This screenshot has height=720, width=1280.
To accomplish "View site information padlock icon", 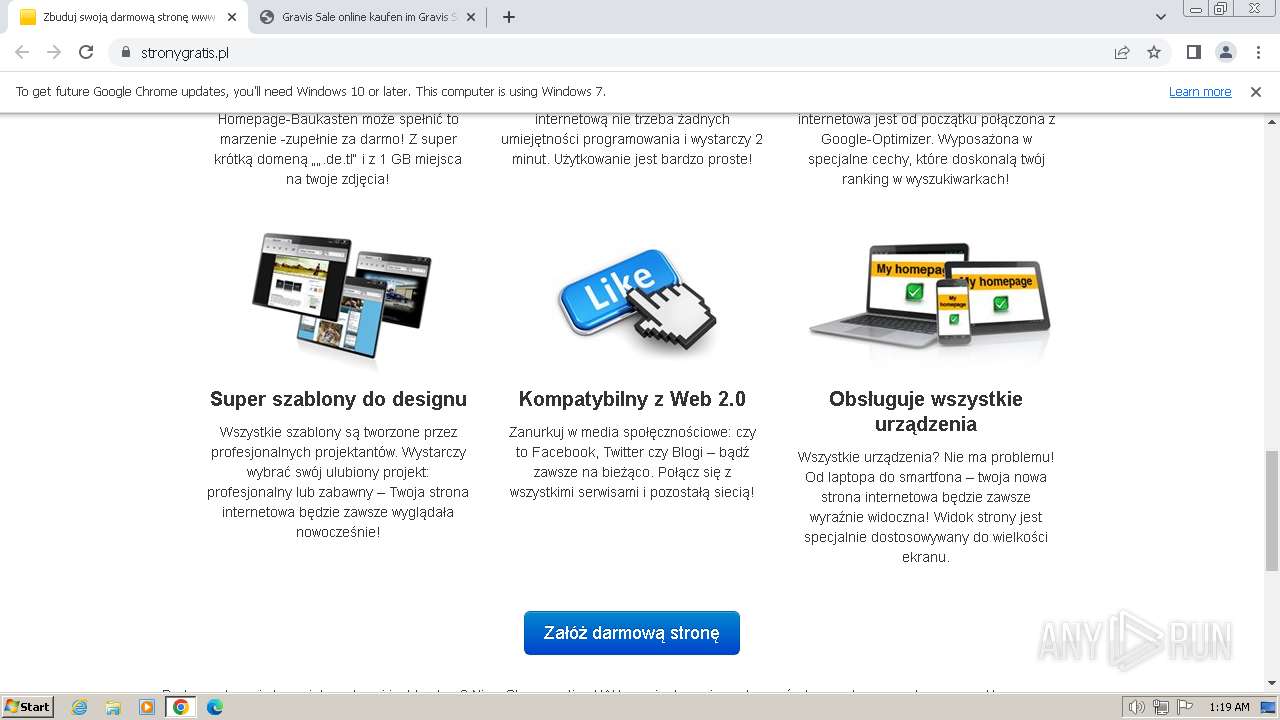I will (126, 52).
